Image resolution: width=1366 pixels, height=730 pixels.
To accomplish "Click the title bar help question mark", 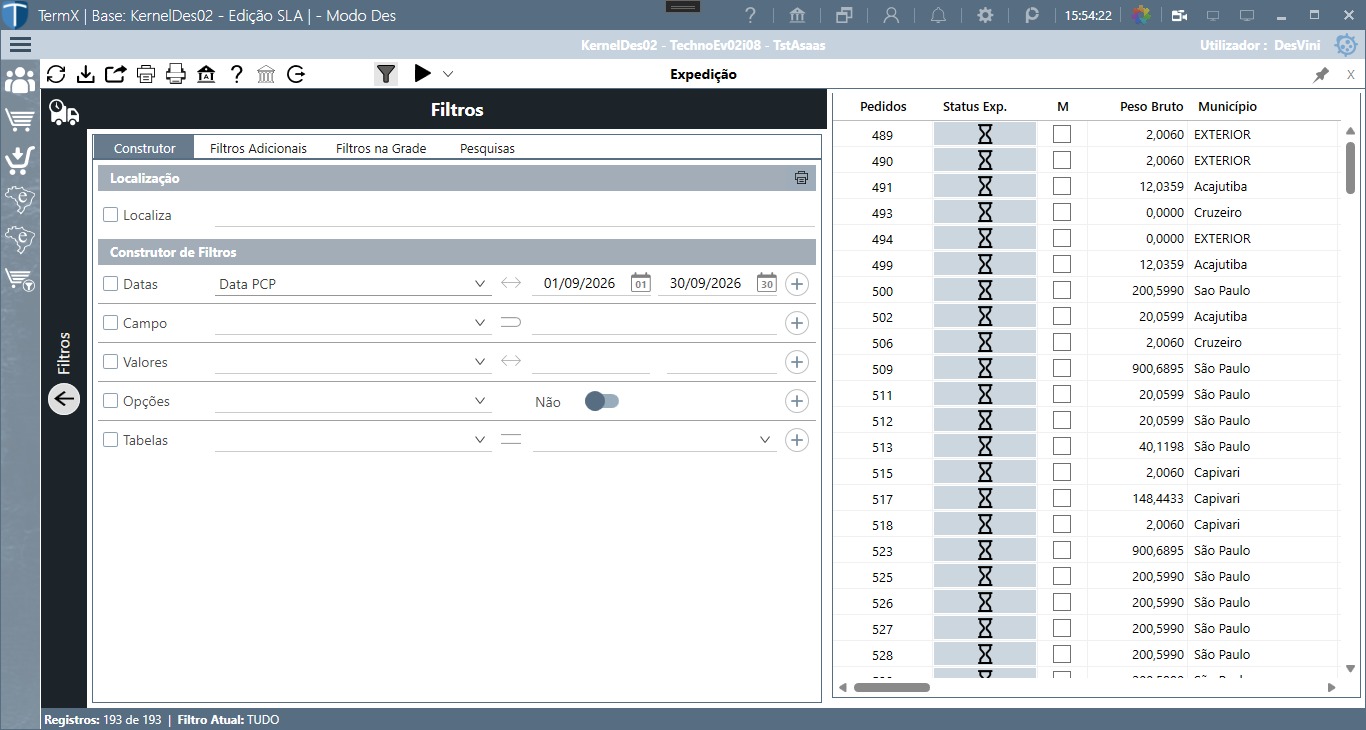I will click(x=751, y=15).
